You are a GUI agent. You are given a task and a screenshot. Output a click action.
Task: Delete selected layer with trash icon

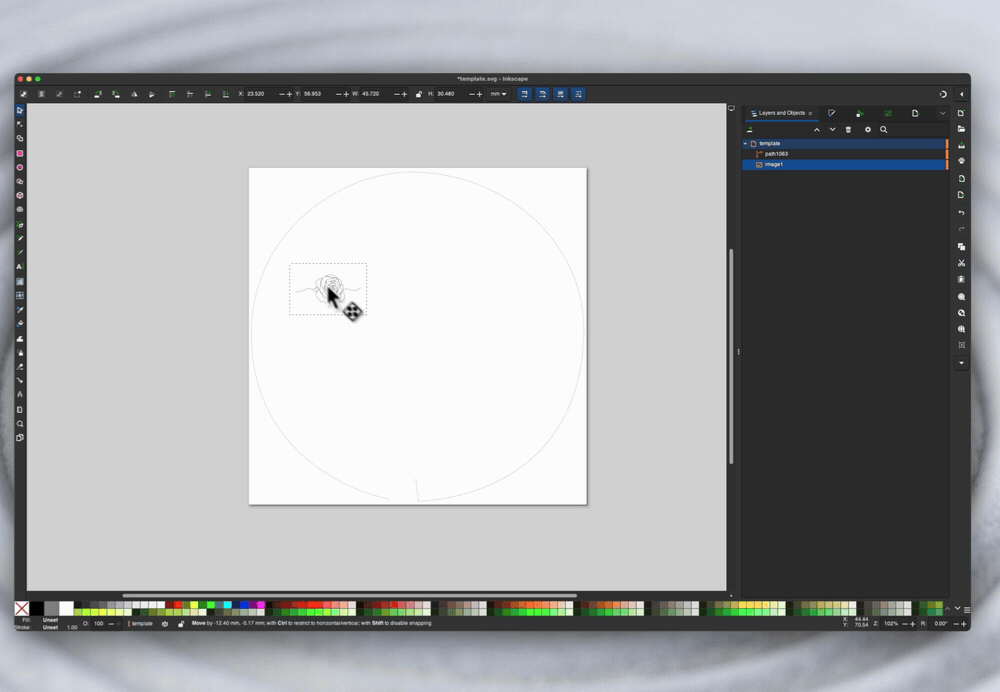pyautogui.click(x=848, y=129)
